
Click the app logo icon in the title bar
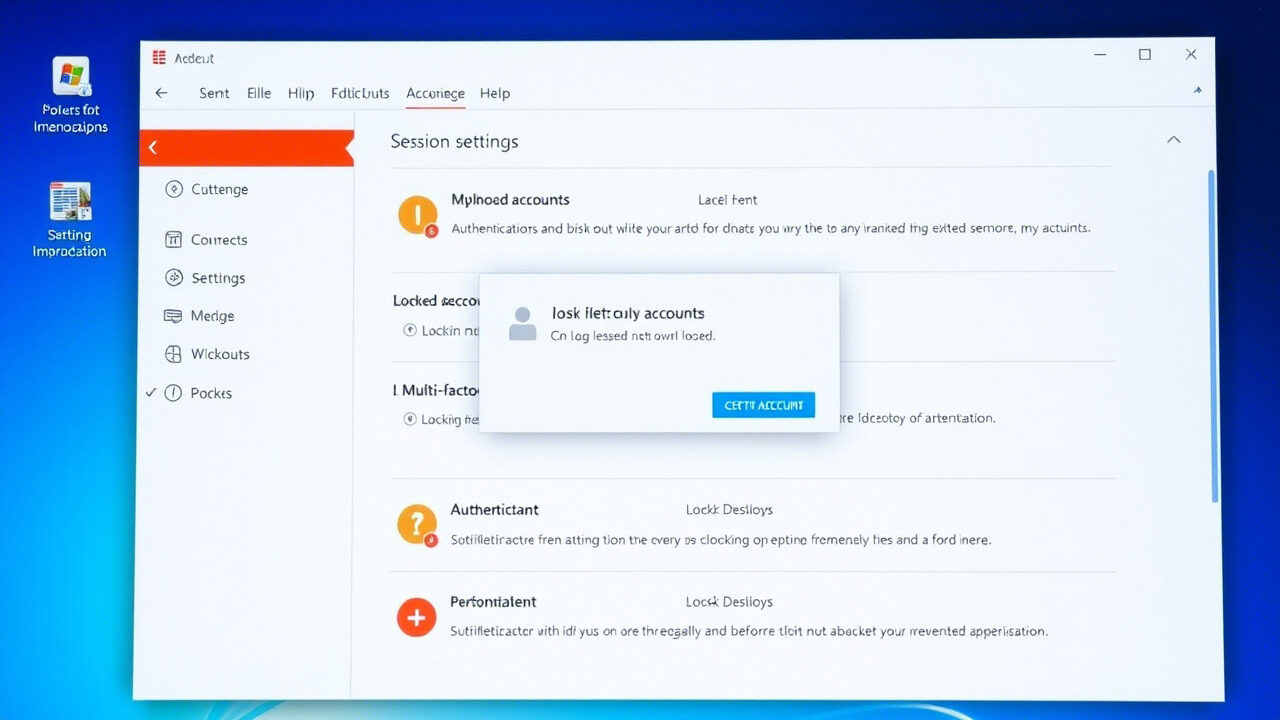[x=160, y=57]
